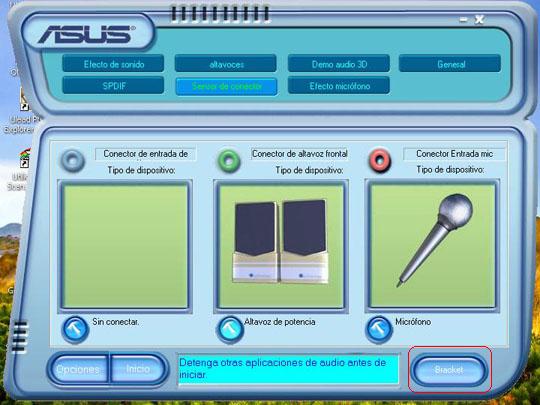
Task: Open the General tab
Action: (x=450, y=64)
